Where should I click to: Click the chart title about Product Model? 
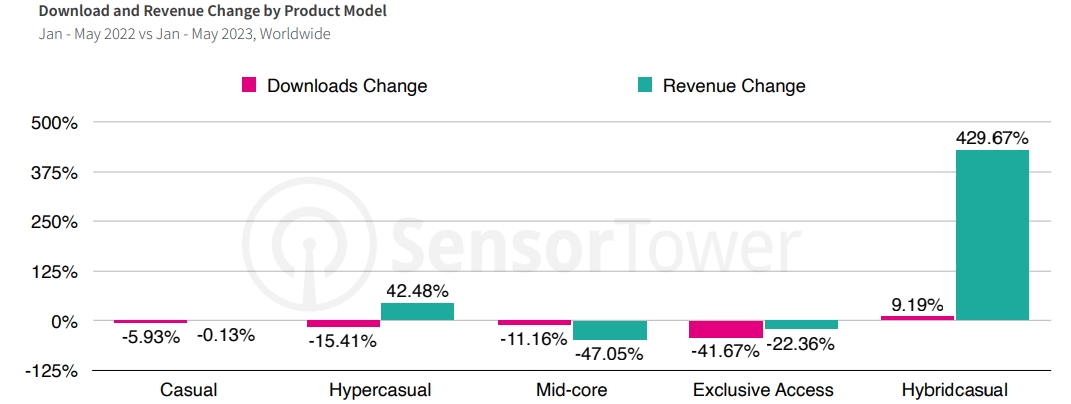[x=212, y=12]
